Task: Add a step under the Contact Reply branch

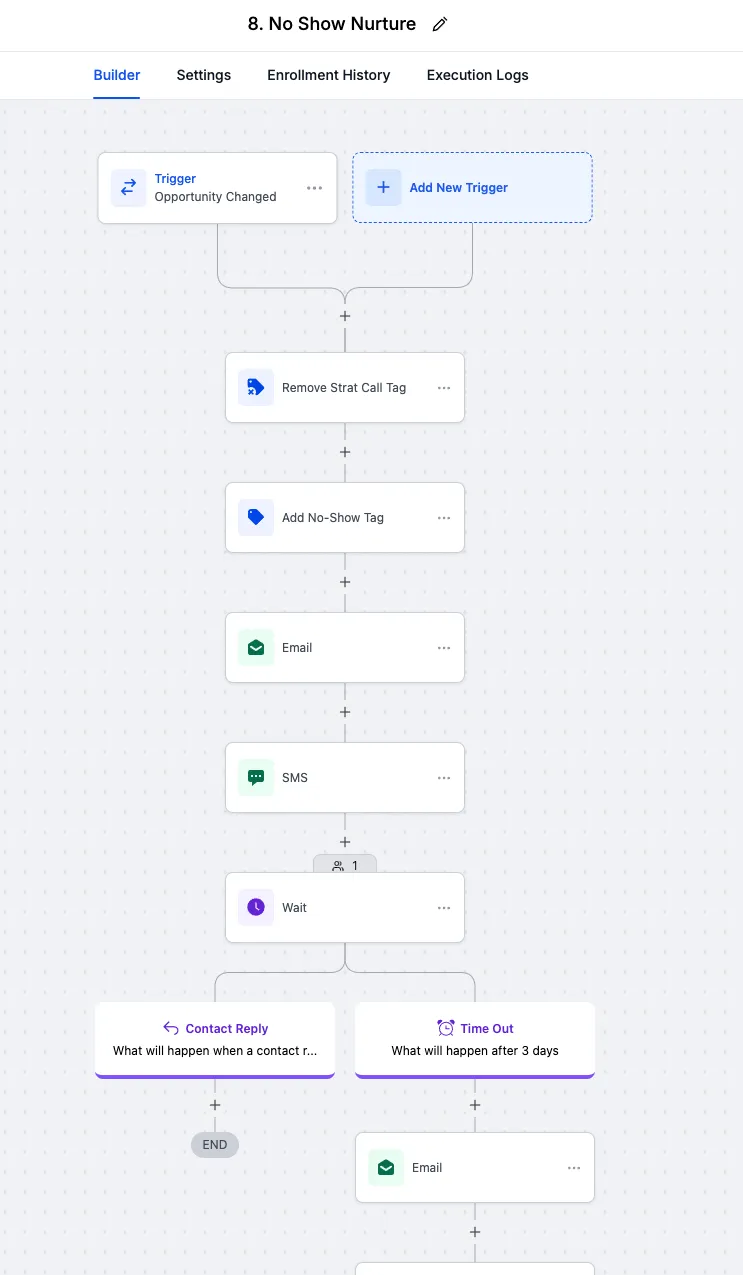Action: point(215,1105)
